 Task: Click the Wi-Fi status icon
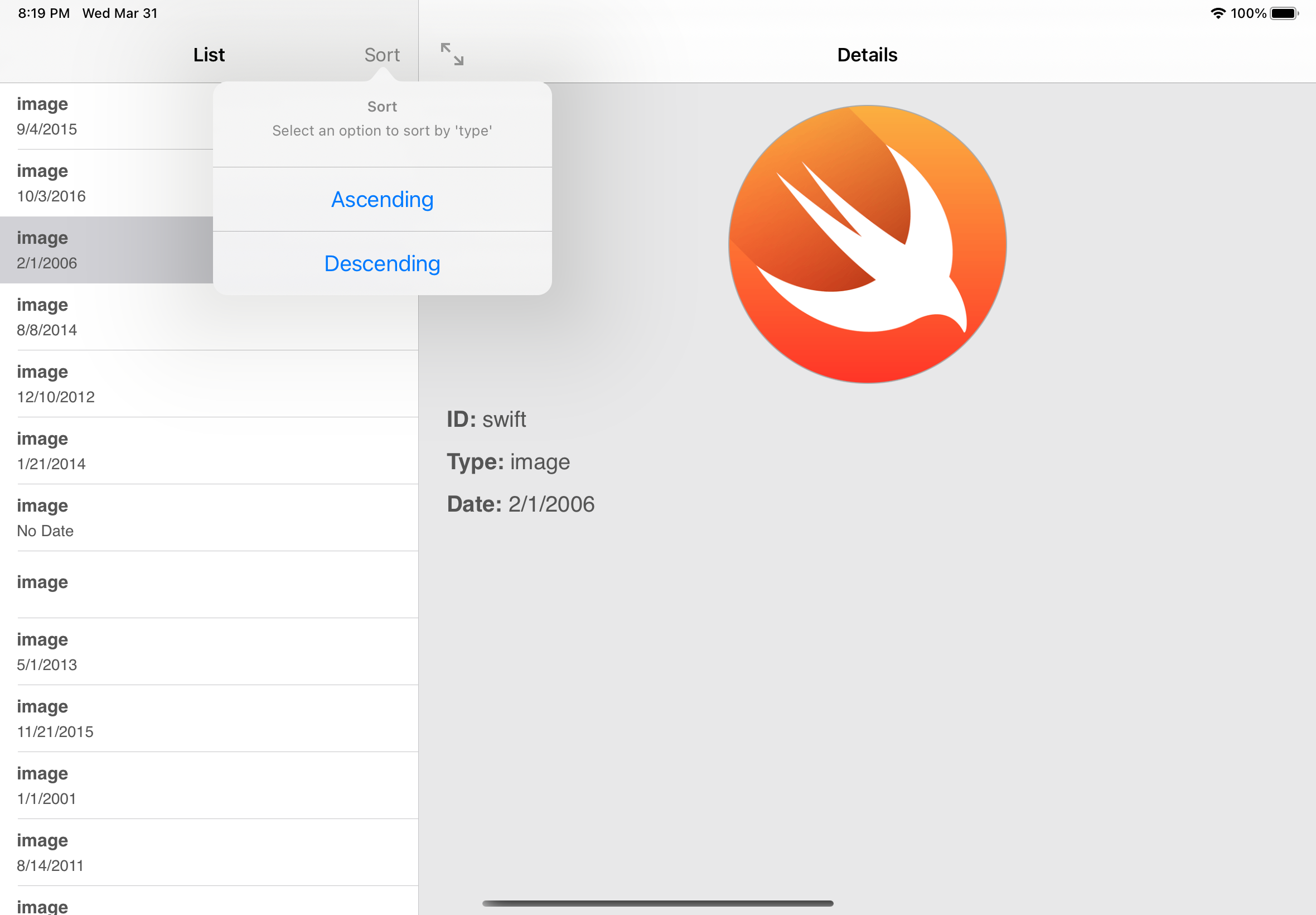tap(1217, 13)
